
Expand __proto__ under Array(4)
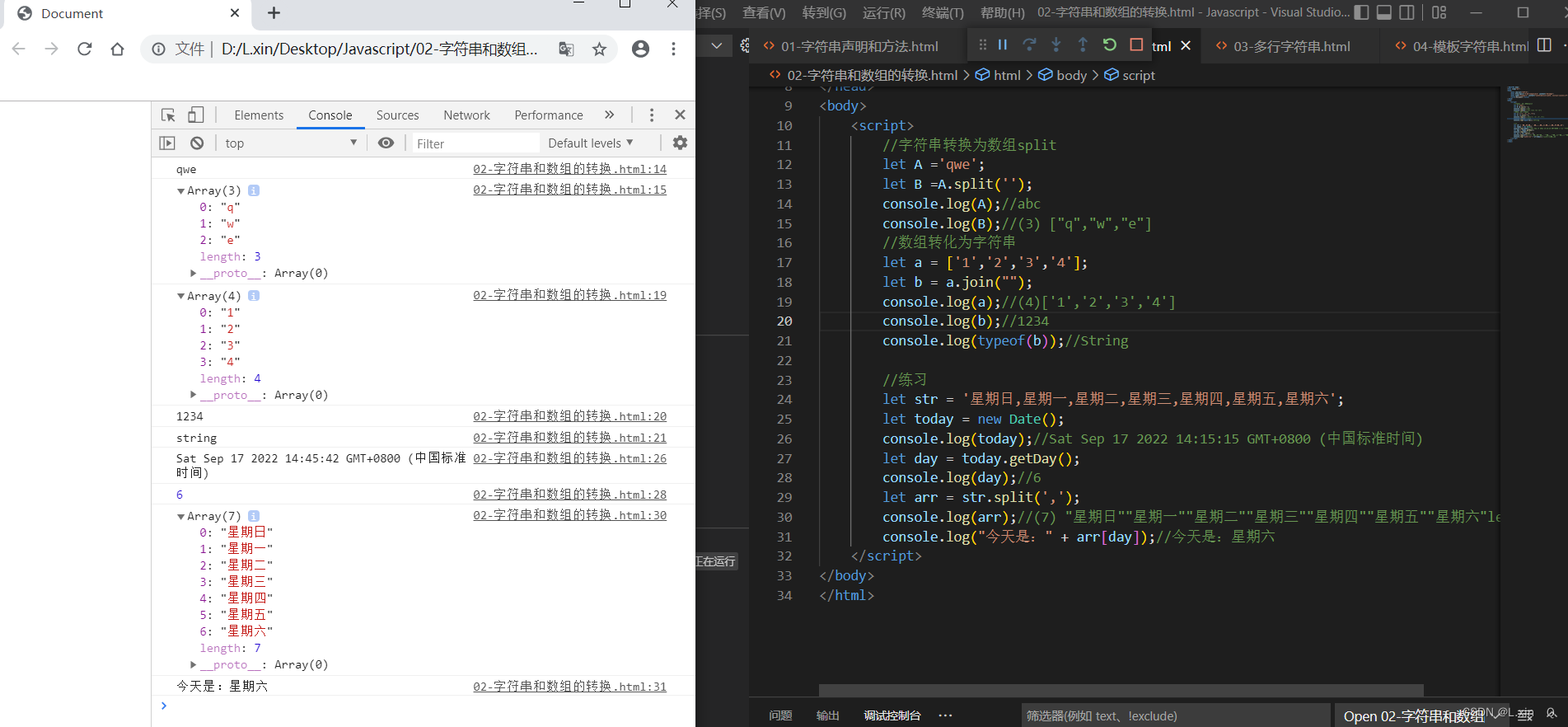pyautogui.click(x=194, y=395)
